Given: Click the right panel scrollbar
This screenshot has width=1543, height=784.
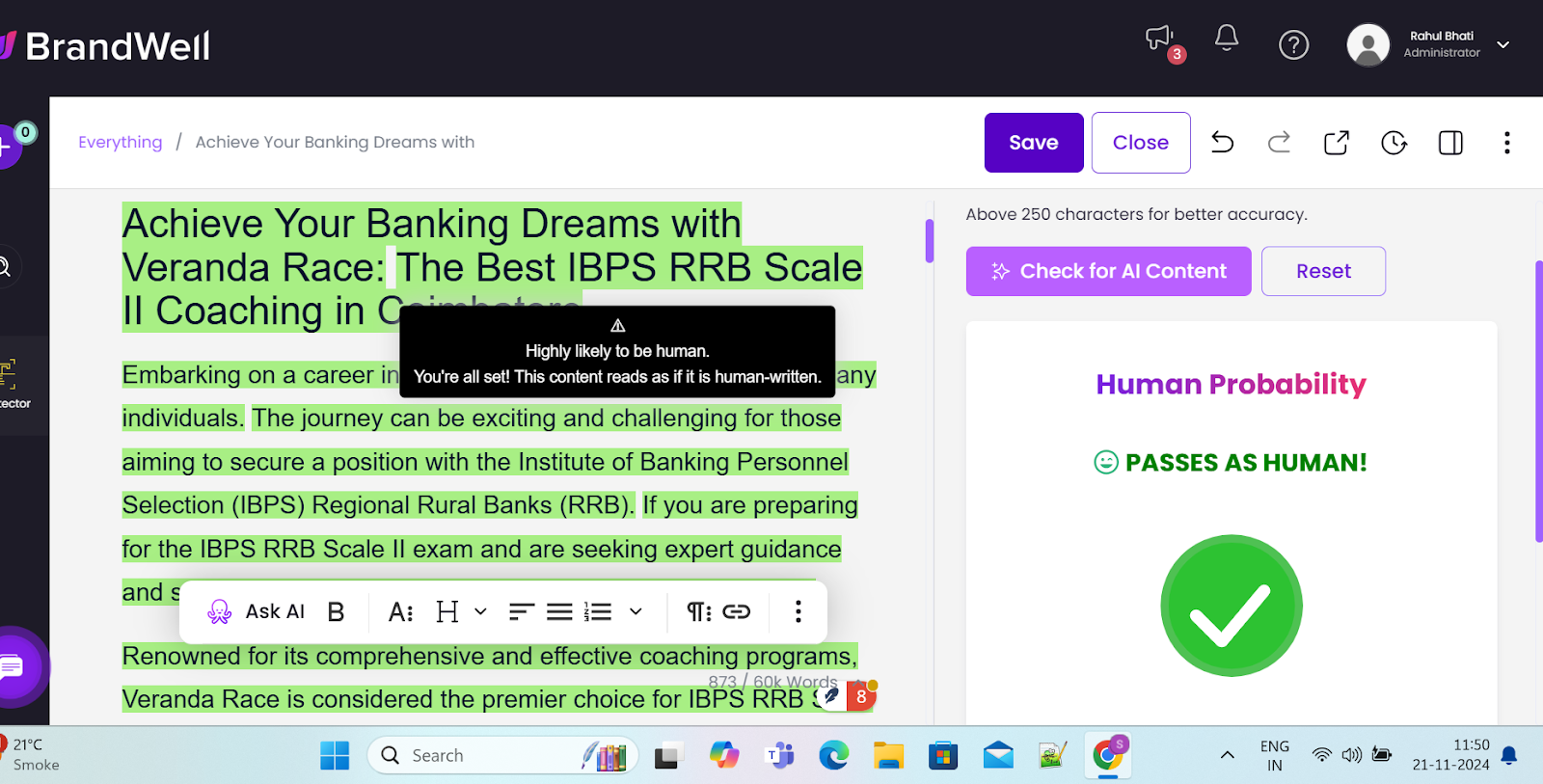Looking at the screenshot, I should pyautogui.click(x=1538, y=402).
